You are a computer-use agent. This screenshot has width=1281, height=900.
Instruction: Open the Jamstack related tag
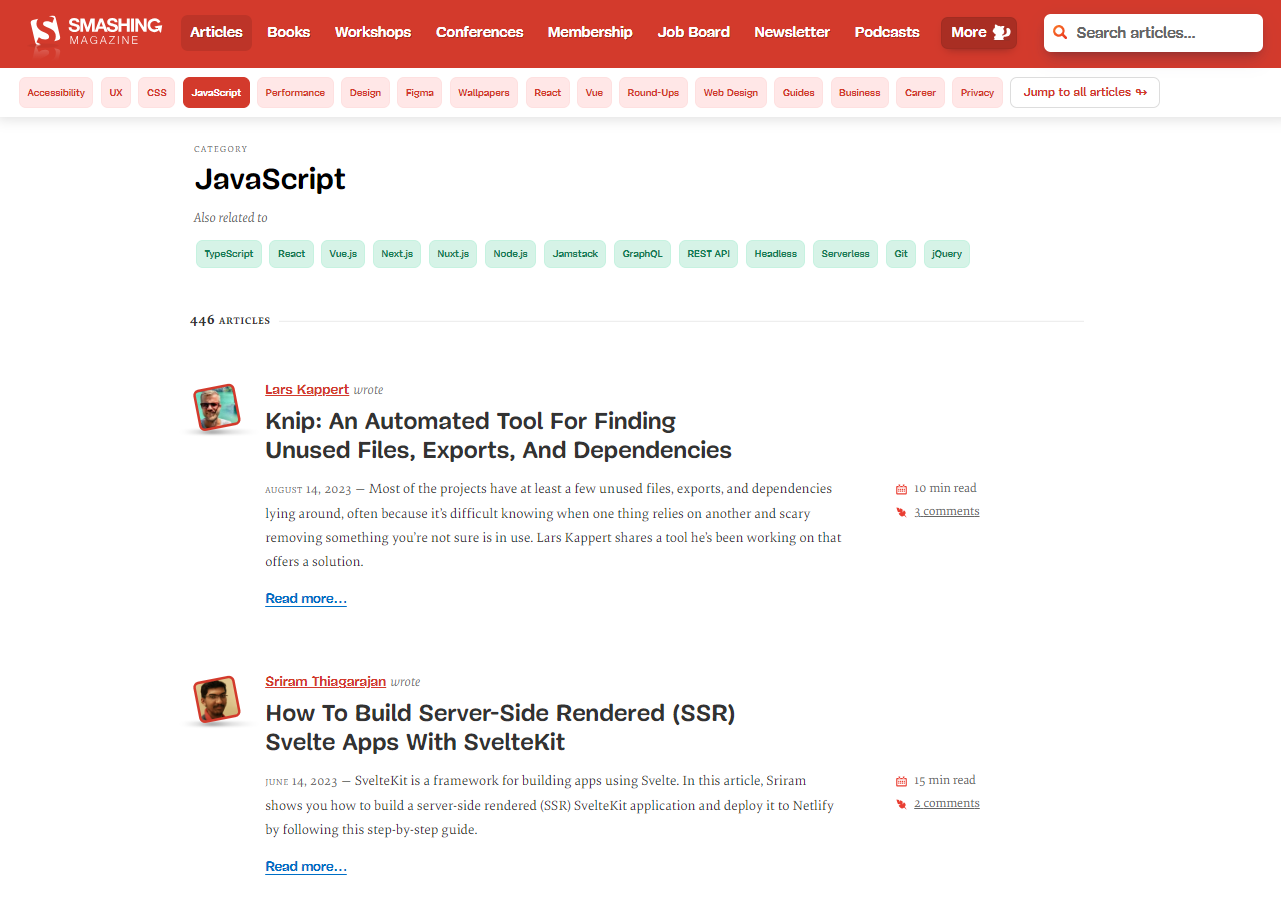[x=575, y=254]
